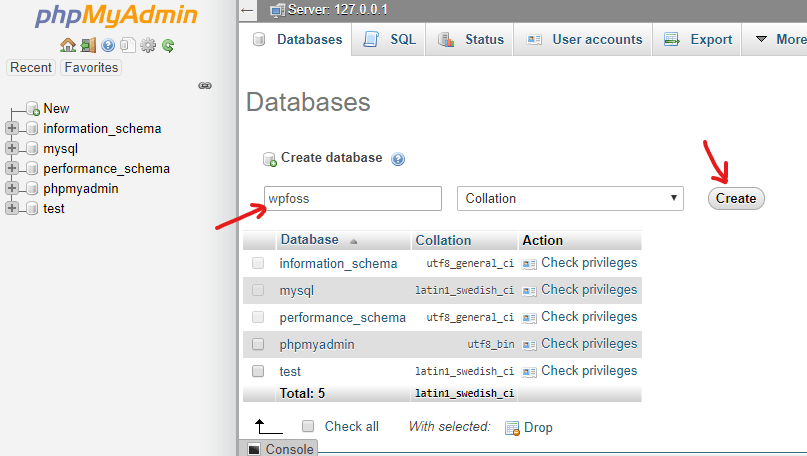Expand performance_schema in navigation tree
This screenshot has width=807, height=456.
[x=12, y=168]
